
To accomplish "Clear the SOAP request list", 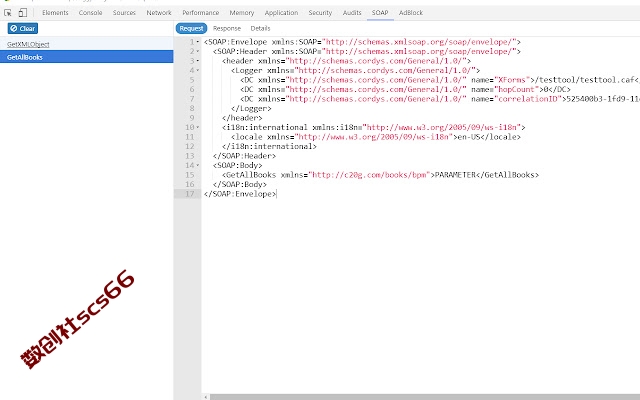I will coord(23,29).
